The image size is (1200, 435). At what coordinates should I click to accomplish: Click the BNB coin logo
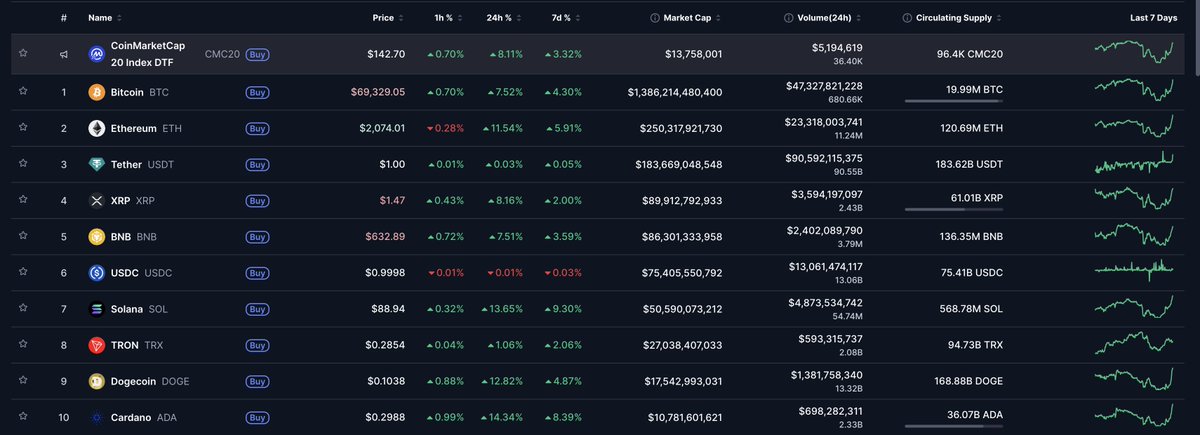click(97, 237)
